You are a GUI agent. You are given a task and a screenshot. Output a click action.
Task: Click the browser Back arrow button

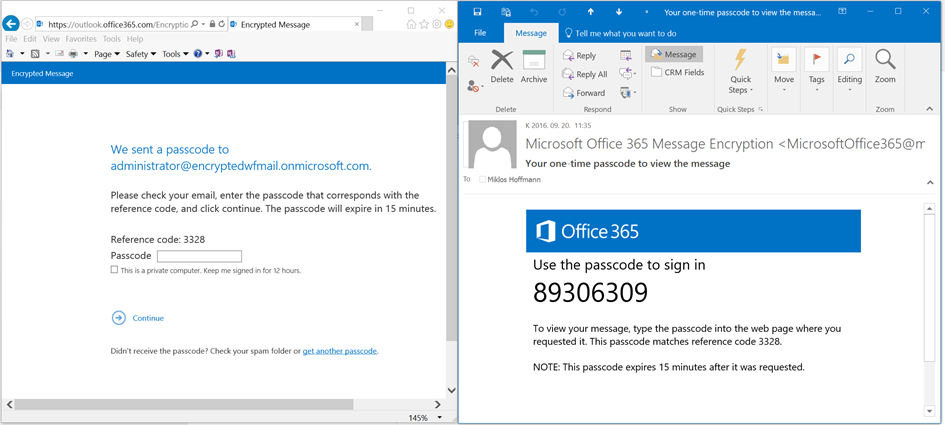12,23
